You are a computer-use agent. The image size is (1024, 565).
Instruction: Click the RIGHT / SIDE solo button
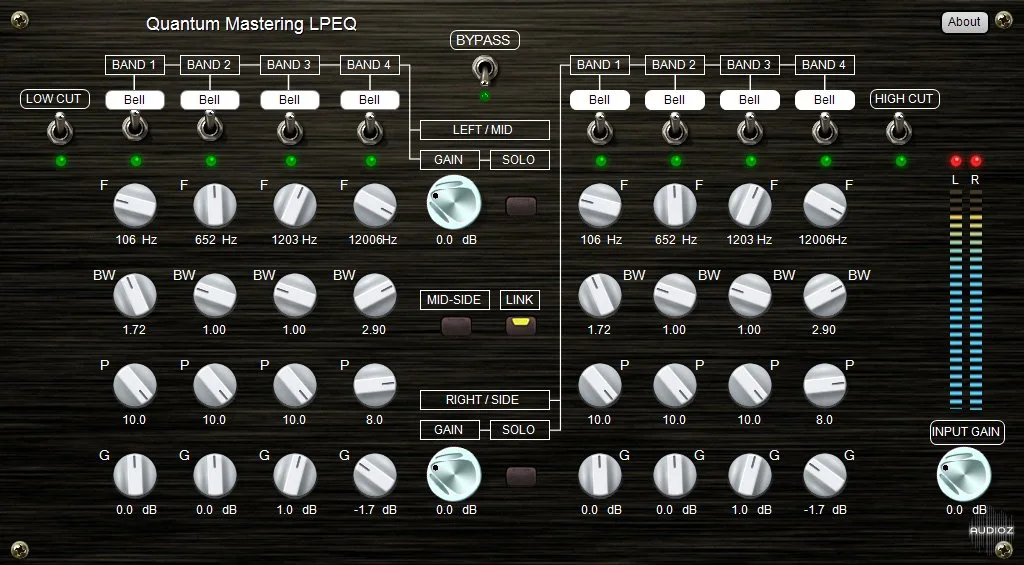[x=521, y=476]
